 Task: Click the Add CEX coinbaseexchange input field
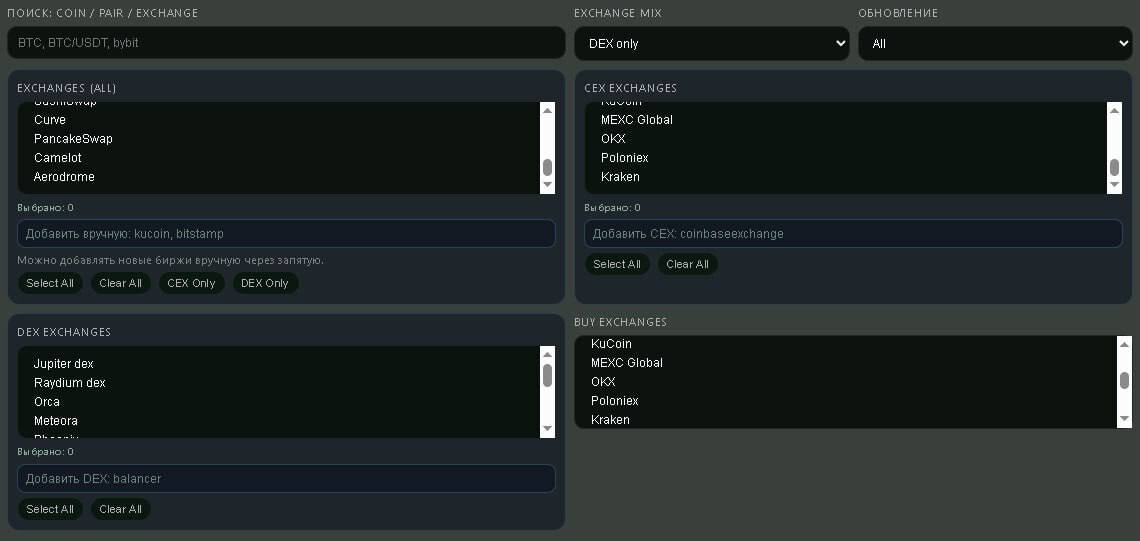[x=854, y=233]
